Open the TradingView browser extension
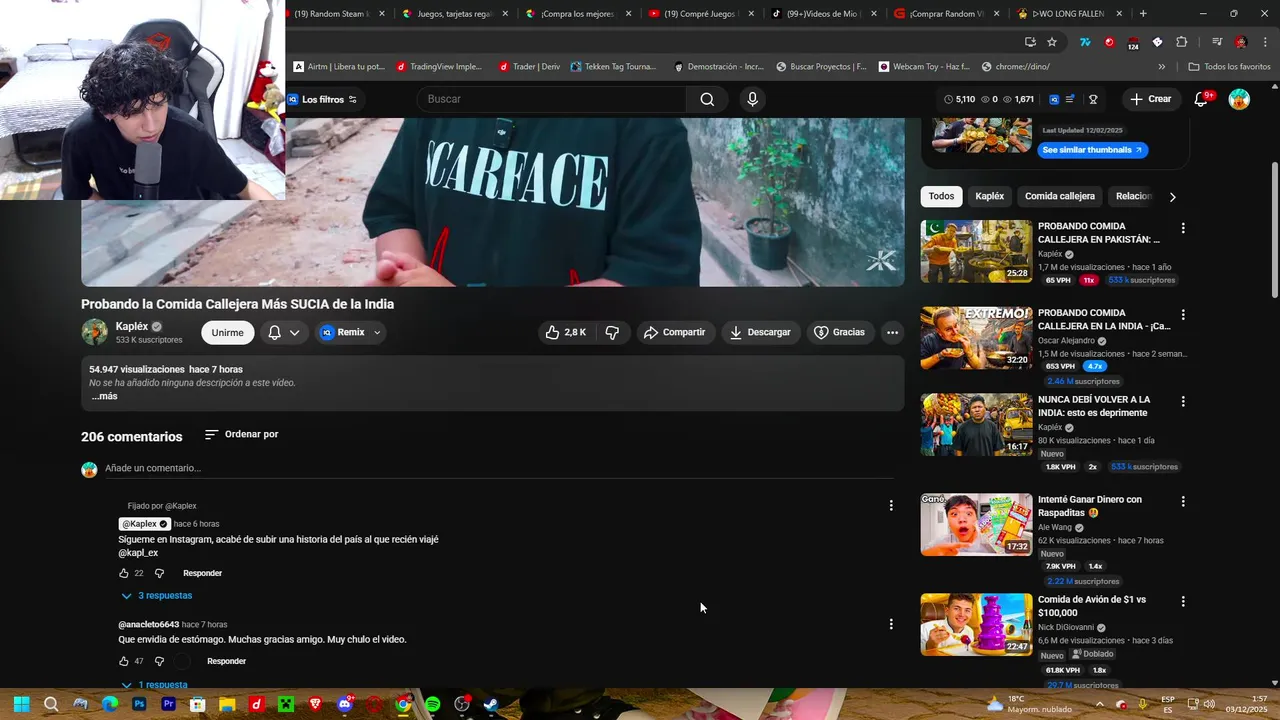1280x720 pixels. 1085,42
